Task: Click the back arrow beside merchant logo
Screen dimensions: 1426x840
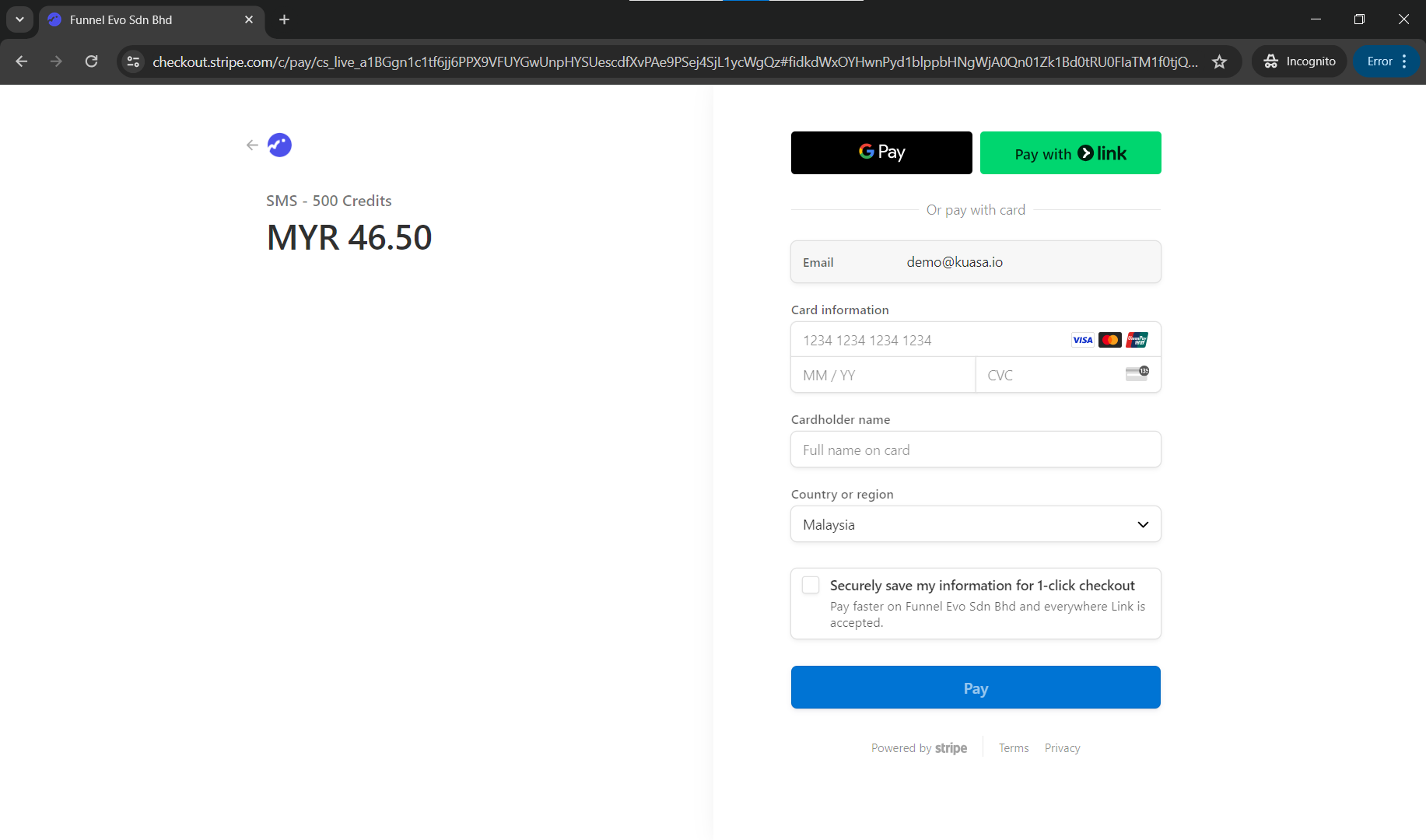Action: click(x=252, y=145)
